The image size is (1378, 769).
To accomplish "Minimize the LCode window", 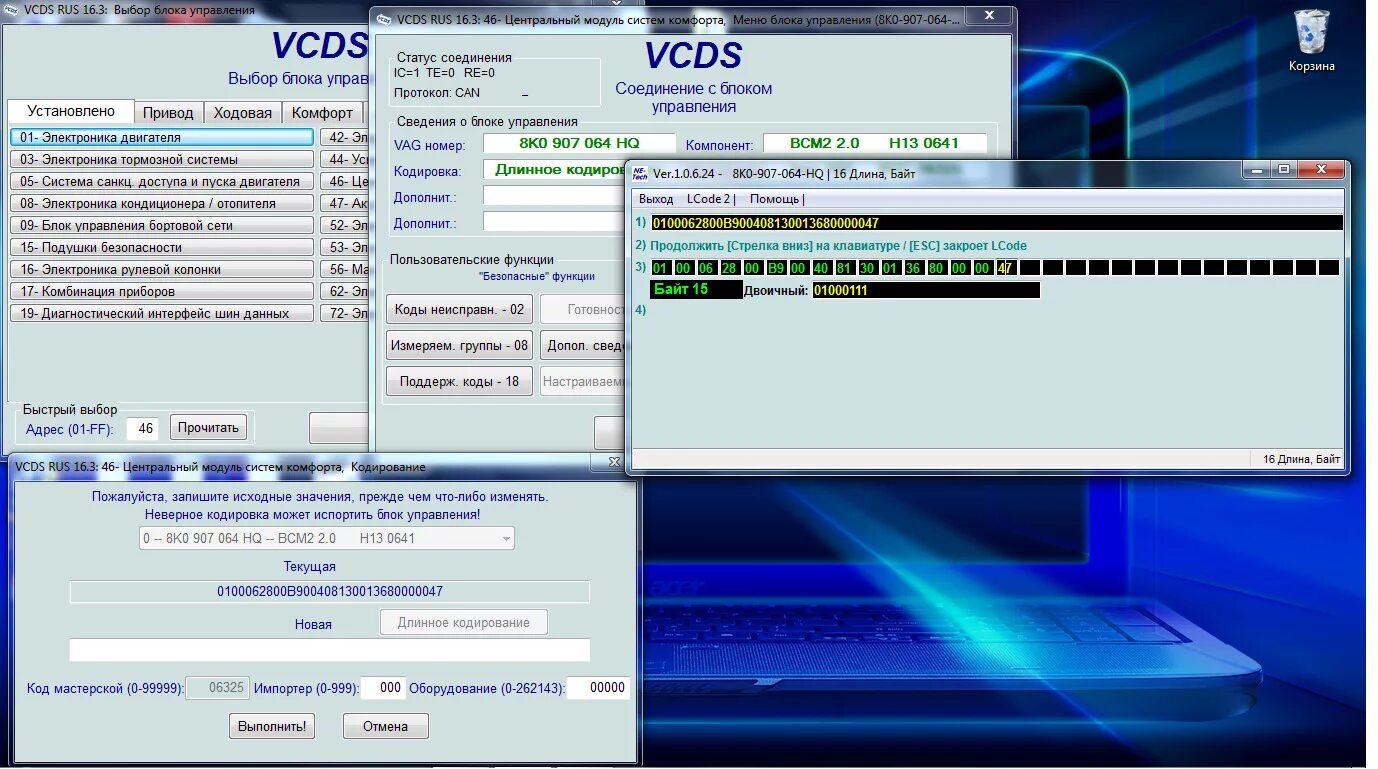I will [1259, 170].
